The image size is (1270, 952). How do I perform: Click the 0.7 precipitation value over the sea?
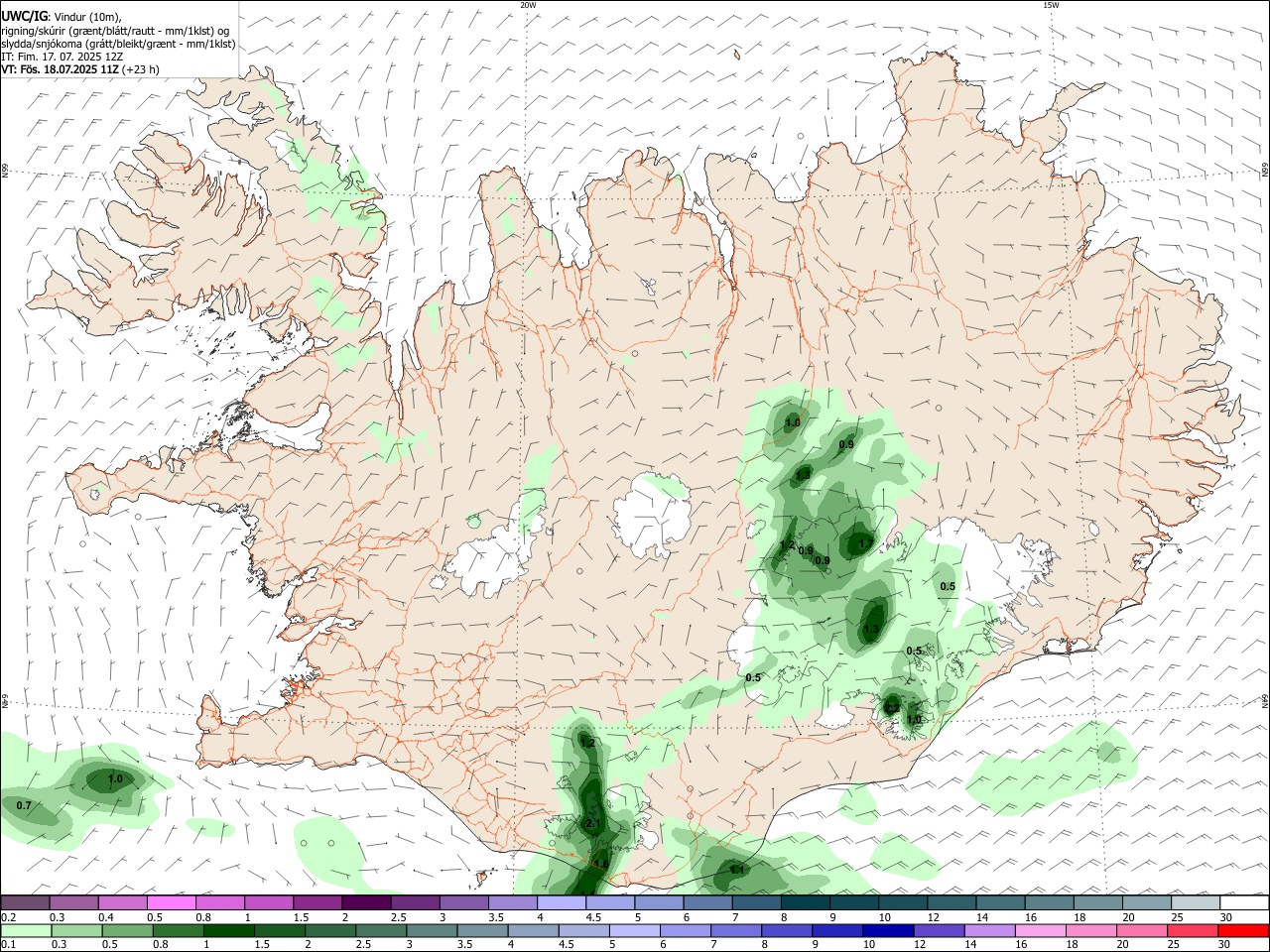[x=24, y=805]
